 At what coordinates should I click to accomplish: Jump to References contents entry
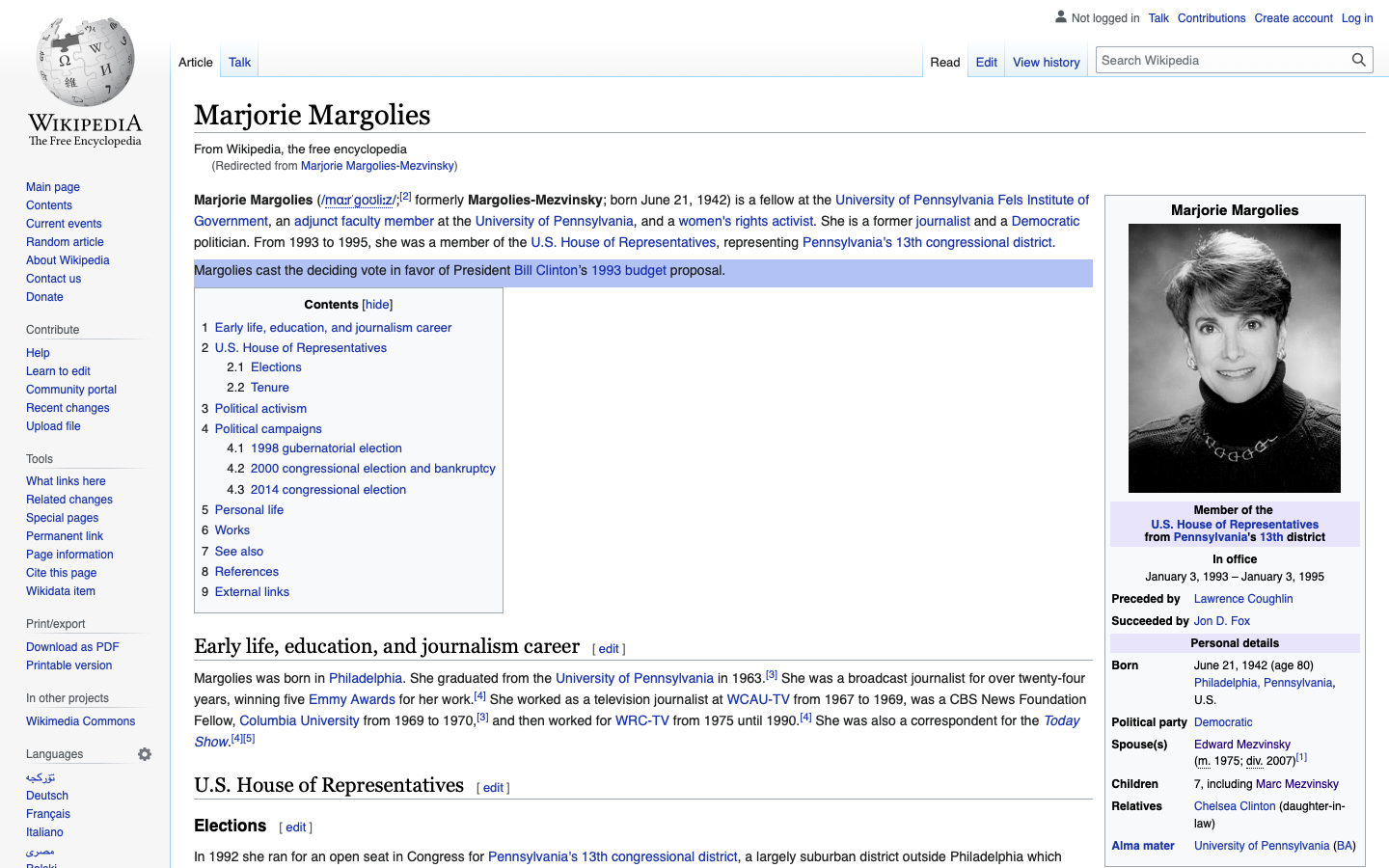tap(246, 572)
